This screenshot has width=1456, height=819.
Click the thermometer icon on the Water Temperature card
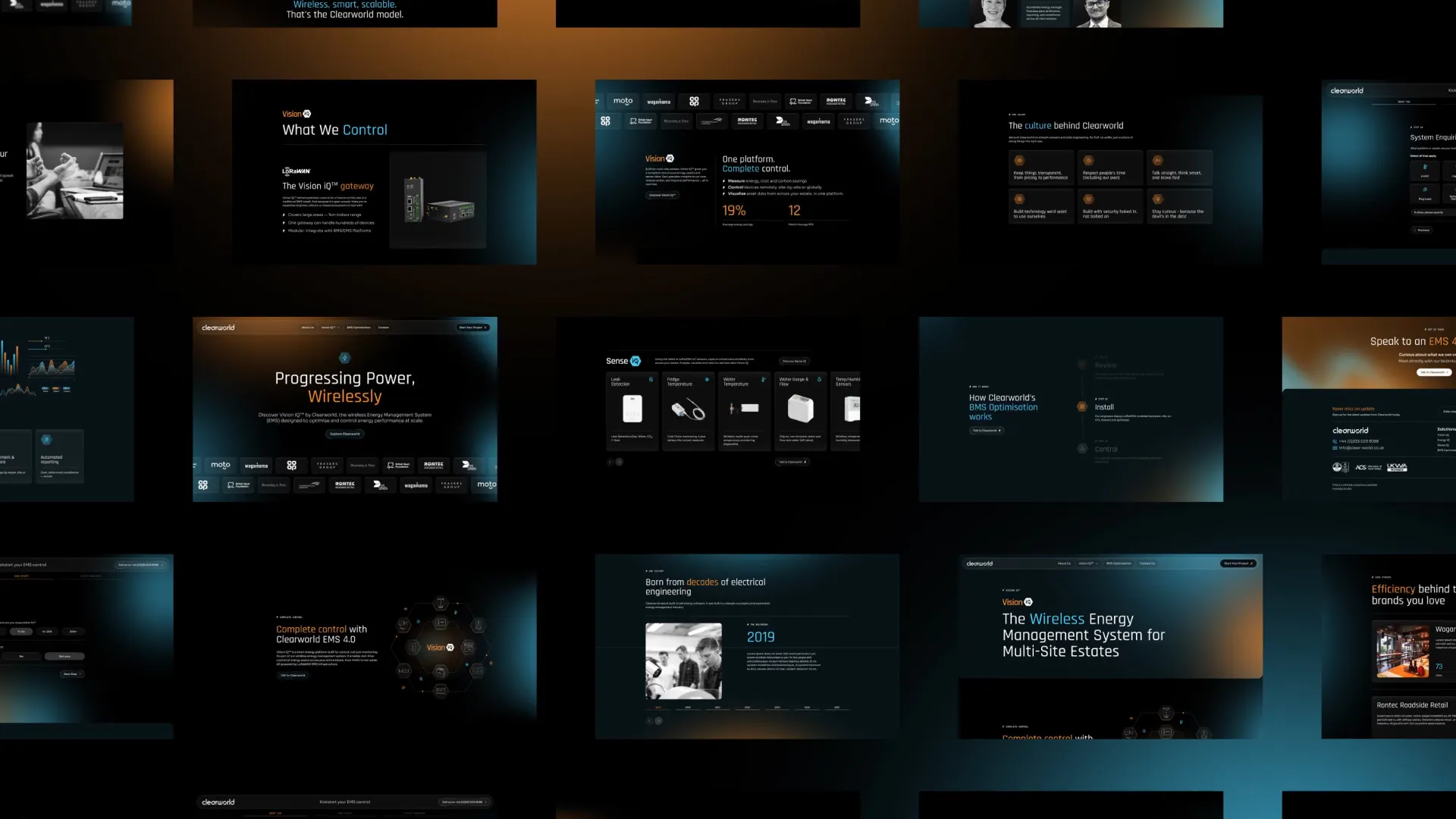[763, 379]
